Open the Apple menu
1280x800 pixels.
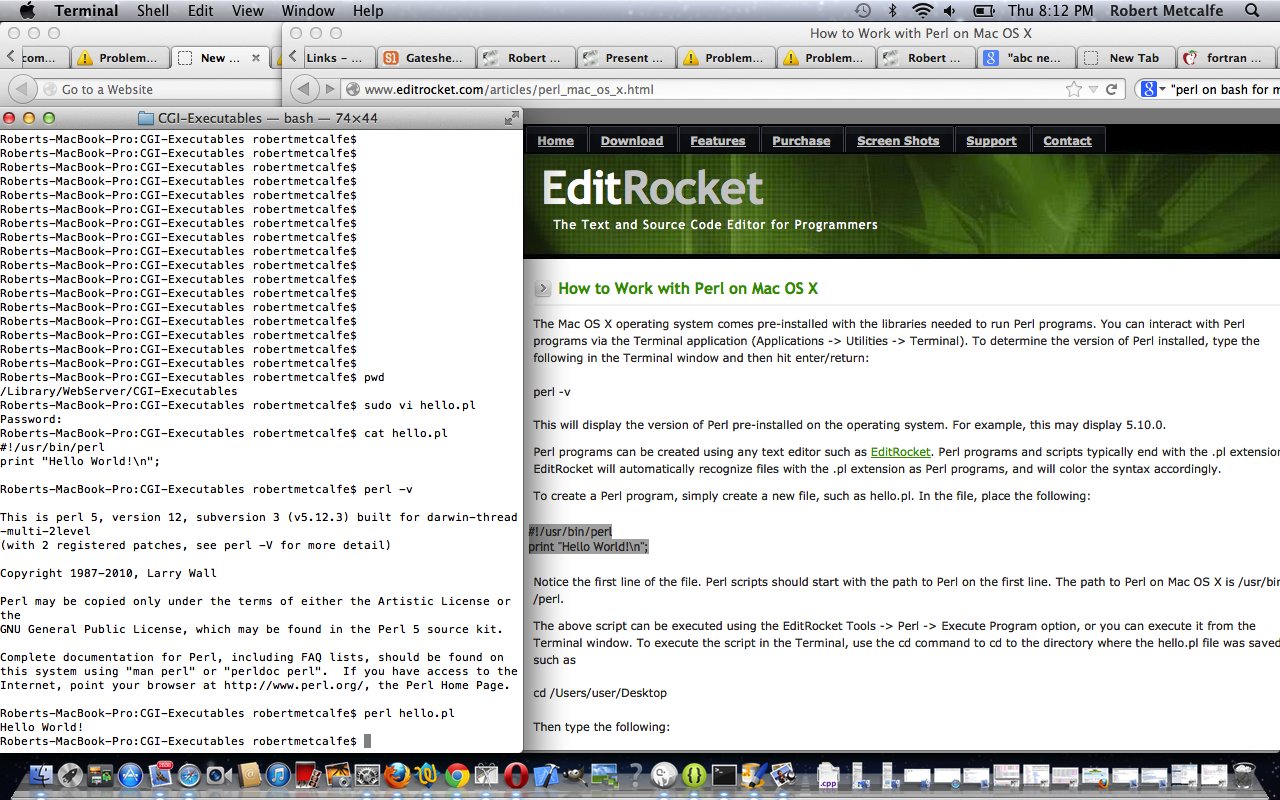(27, 11)
